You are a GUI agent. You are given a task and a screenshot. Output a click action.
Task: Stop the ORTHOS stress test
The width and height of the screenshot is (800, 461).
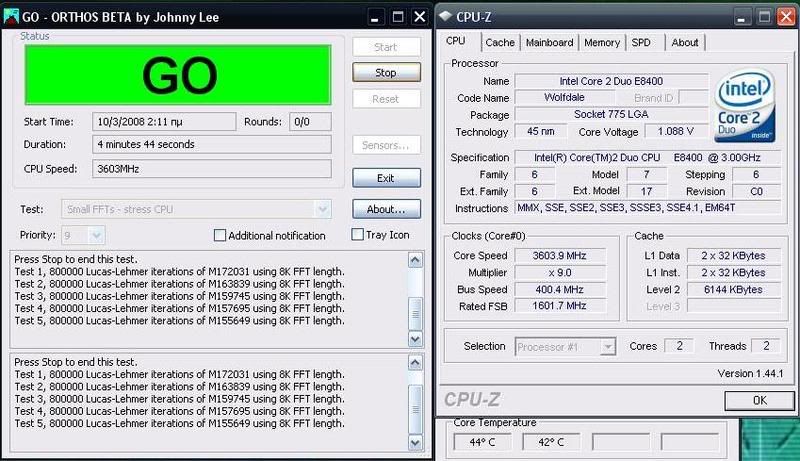(x=386, y=72)
